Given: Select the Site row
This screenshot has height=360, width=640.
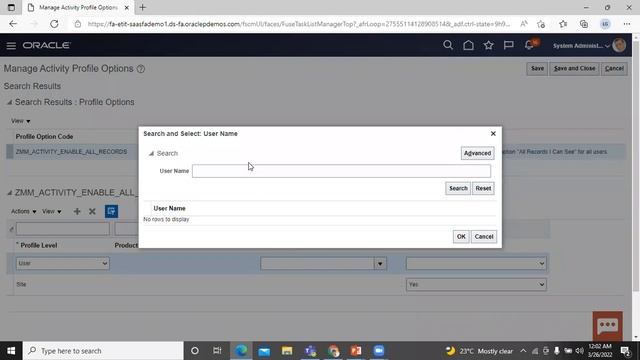Looking at the screenshot, I should click(278, 284).
